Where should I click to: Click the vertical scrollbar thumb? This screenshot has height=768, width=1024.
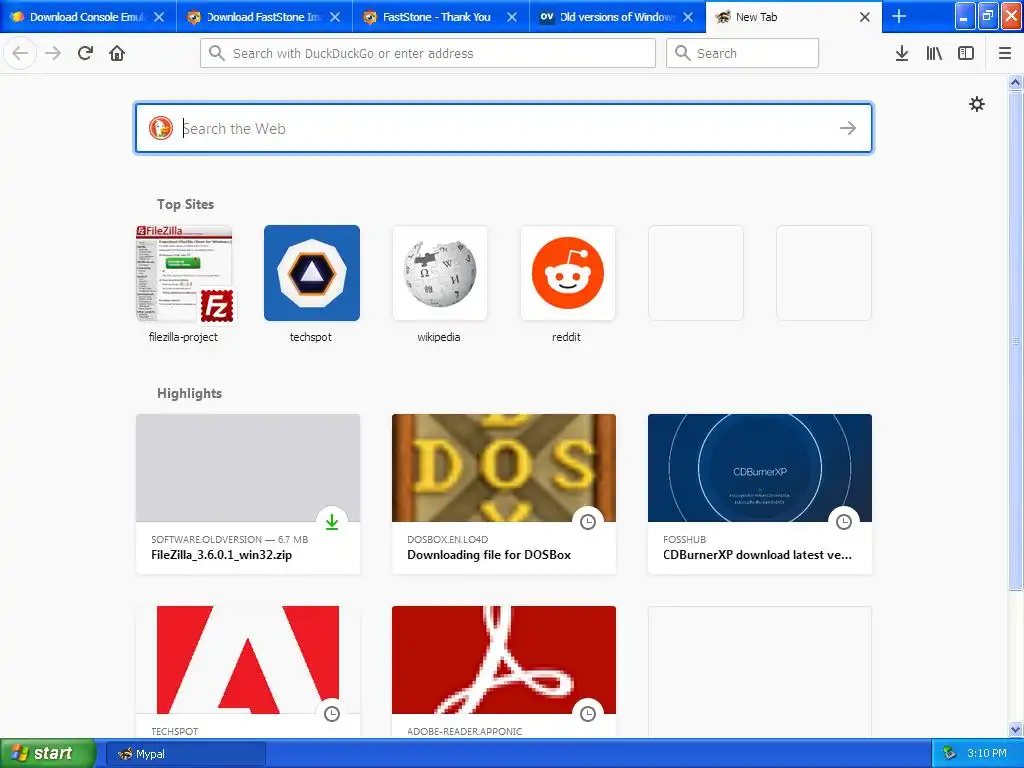pyautogui.click(x=1016, y=340)
